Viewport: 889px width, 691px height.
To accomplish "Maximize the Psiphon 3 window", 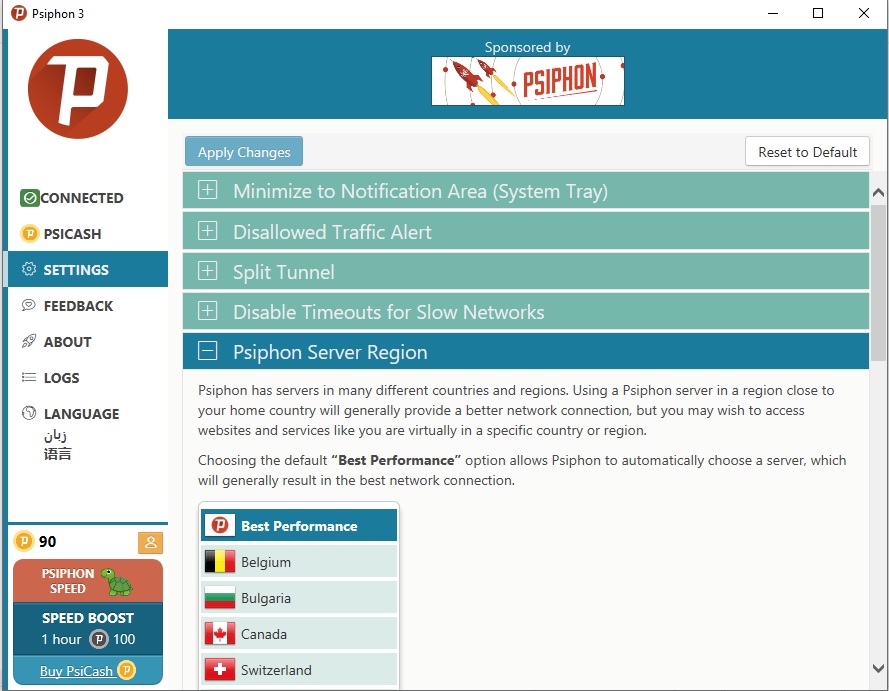I will (x=818, y=13).
